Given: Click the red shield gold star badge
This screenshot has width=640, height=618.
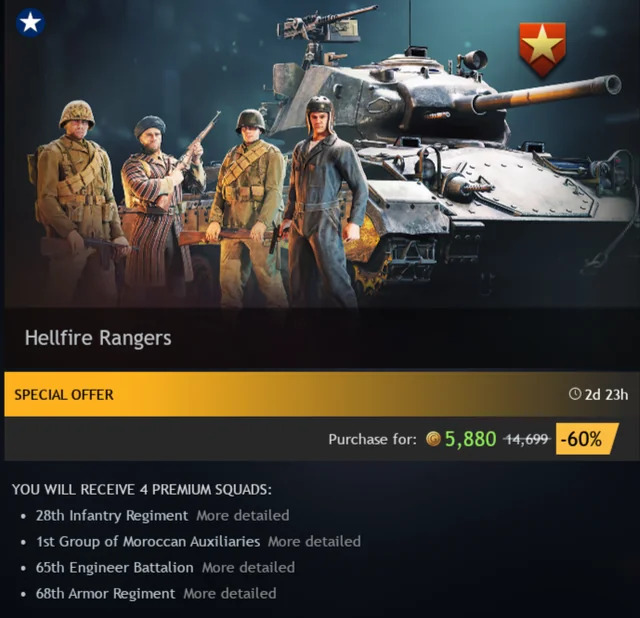Looking at the screenshot, I should pos(542,50).
